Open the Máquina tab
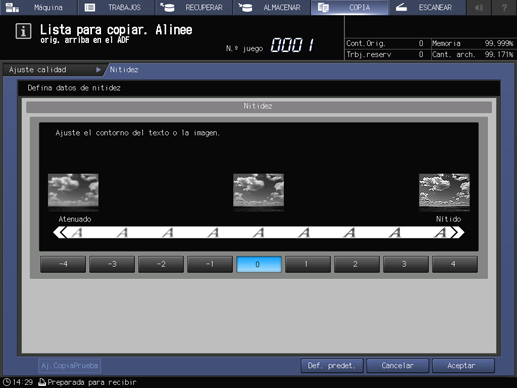Screen dimensions: 517x388 click(x=38, y=7)
